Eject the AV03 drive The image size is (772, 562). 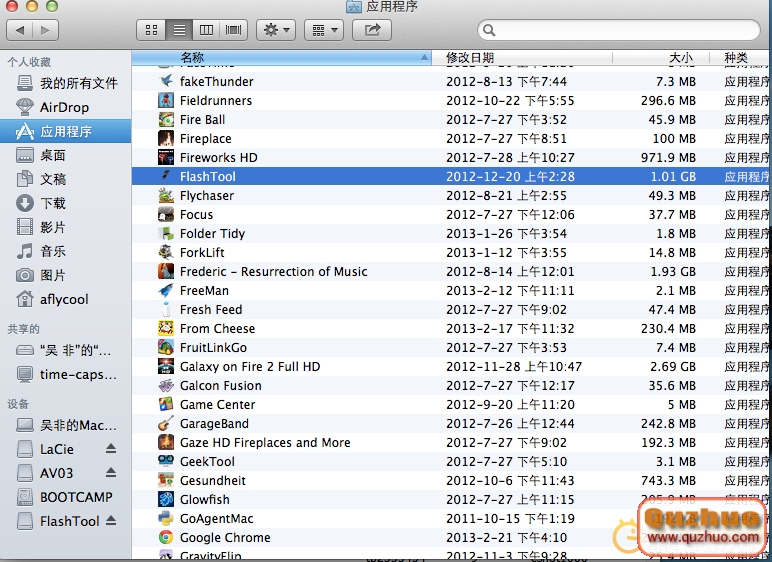click(111, 472)
